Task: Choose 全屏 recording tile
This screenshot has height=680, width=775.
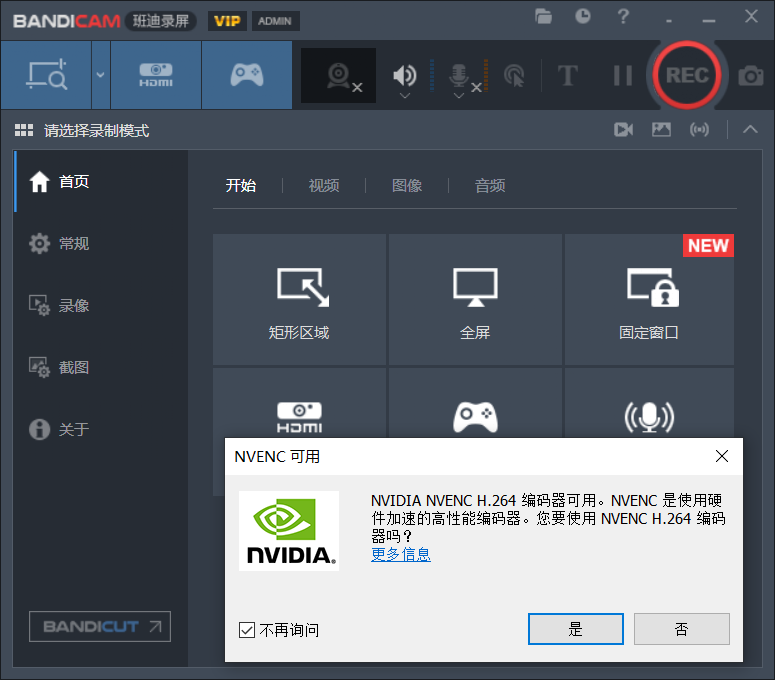Action: [475, 299]
